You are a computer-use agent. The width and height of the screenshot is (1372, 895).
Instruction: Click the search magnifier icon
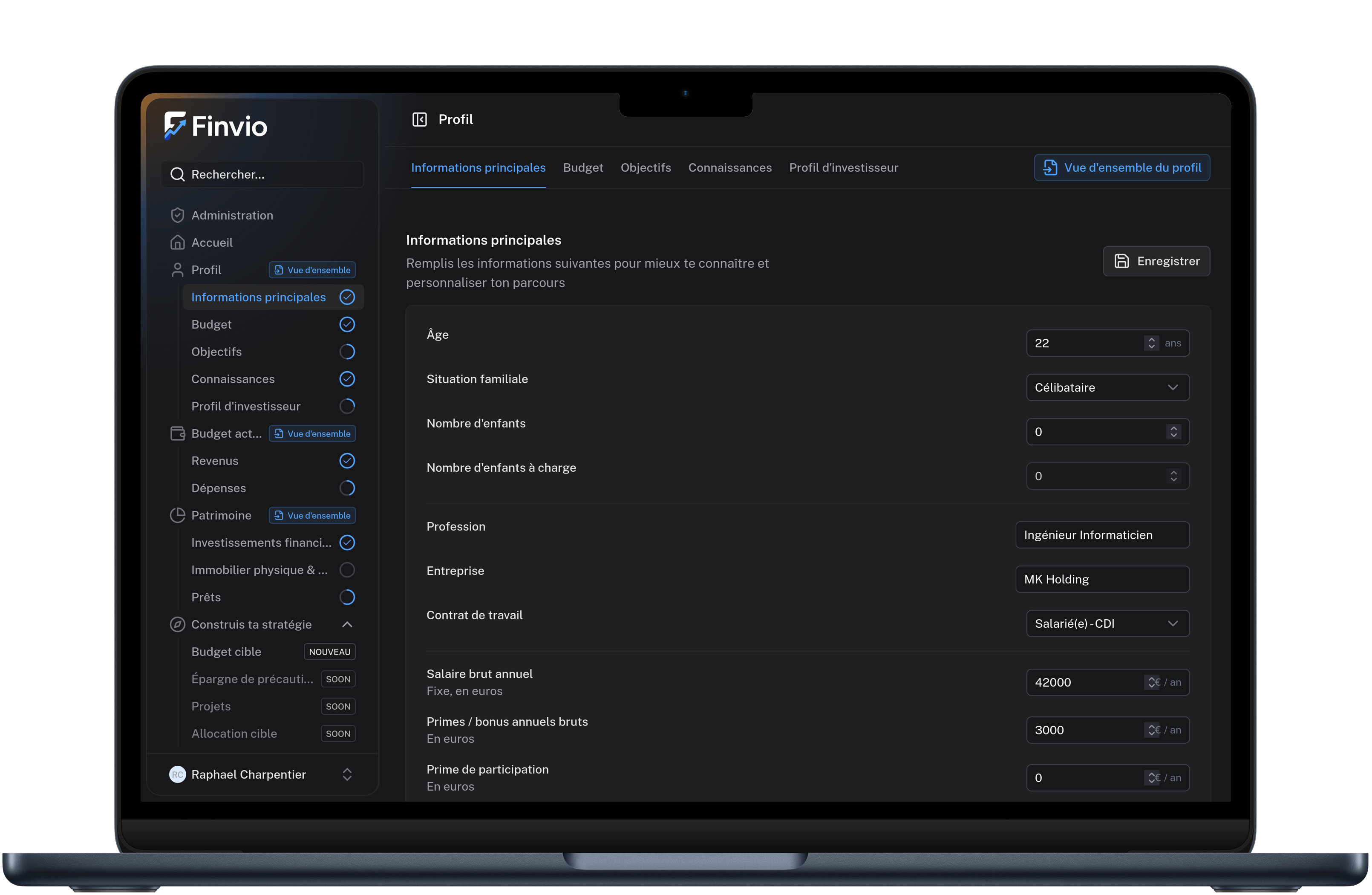[x=177, y=174]
